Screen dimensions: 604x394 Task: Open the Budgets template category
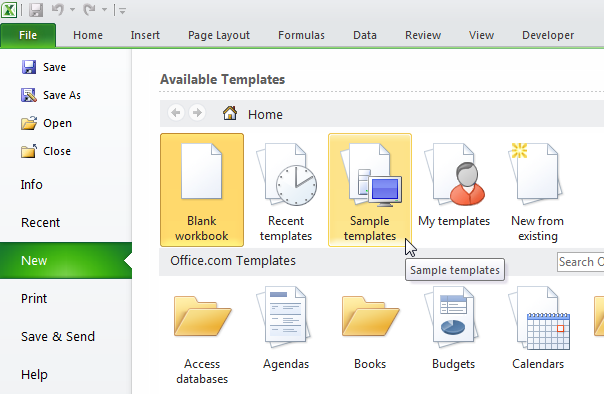click(454, 328)
